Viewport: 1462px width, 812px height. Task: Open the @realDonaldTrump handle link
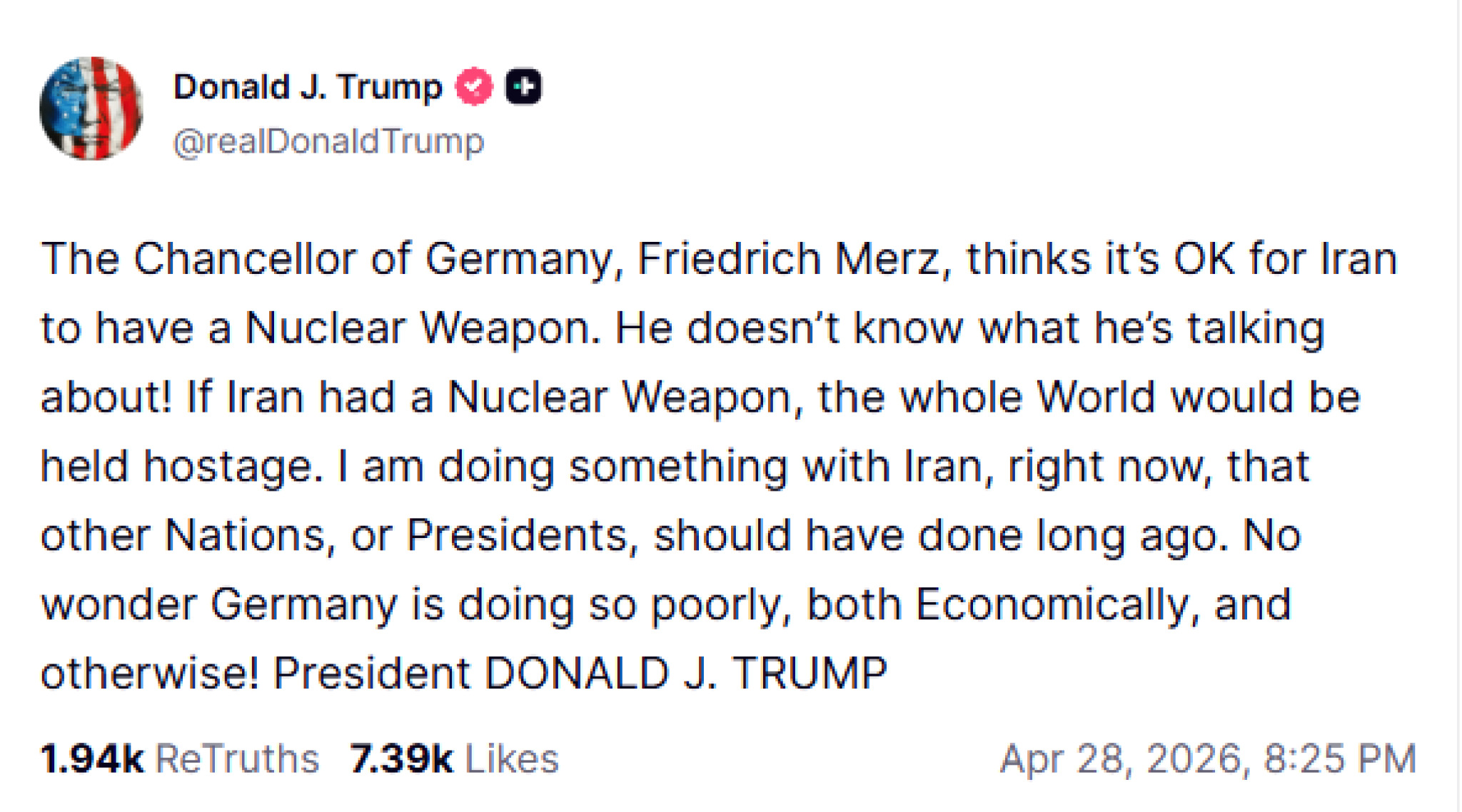(328, 141)
